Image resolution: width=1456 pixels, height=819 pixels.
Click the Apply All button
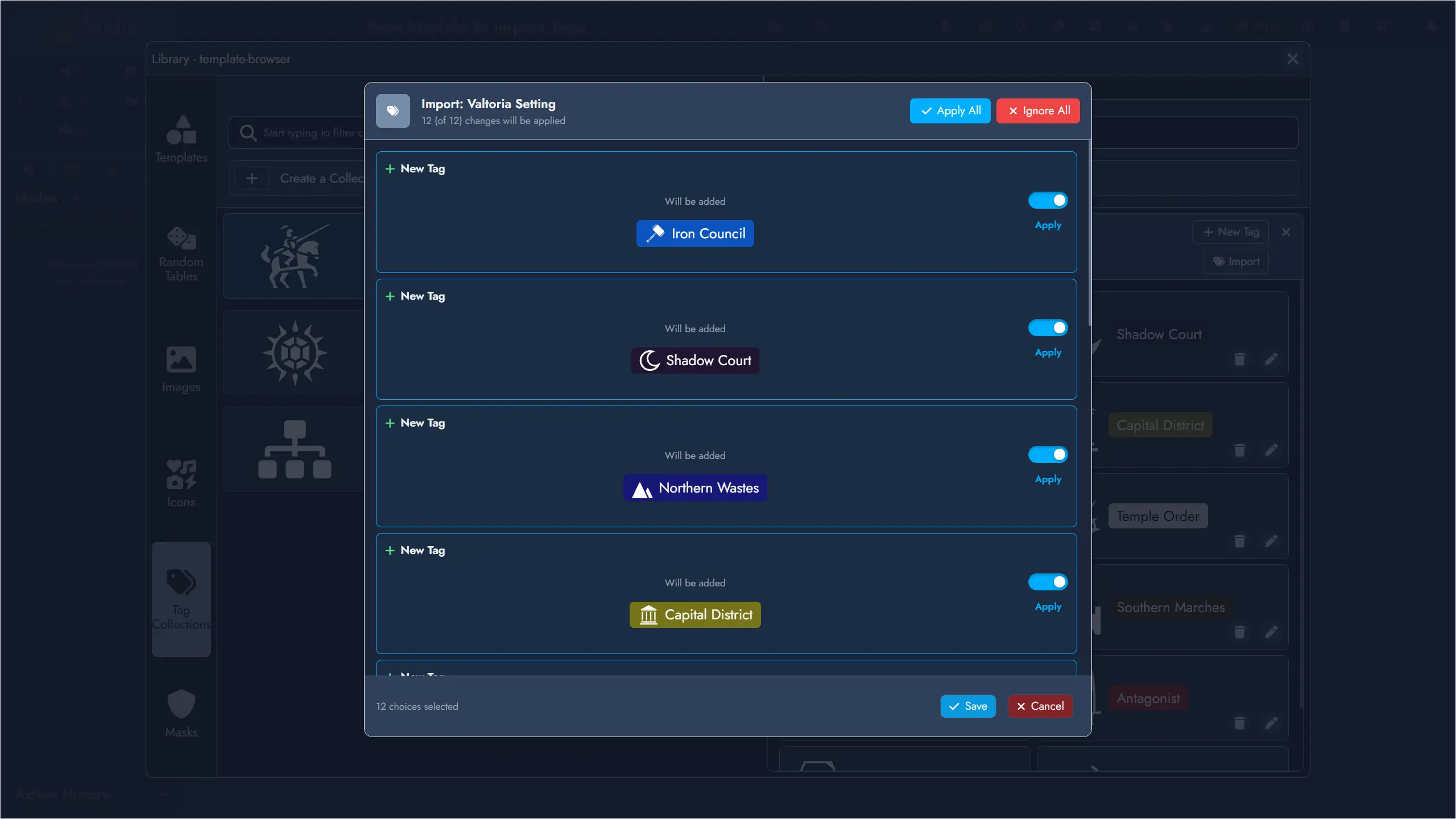click(949, 110)
